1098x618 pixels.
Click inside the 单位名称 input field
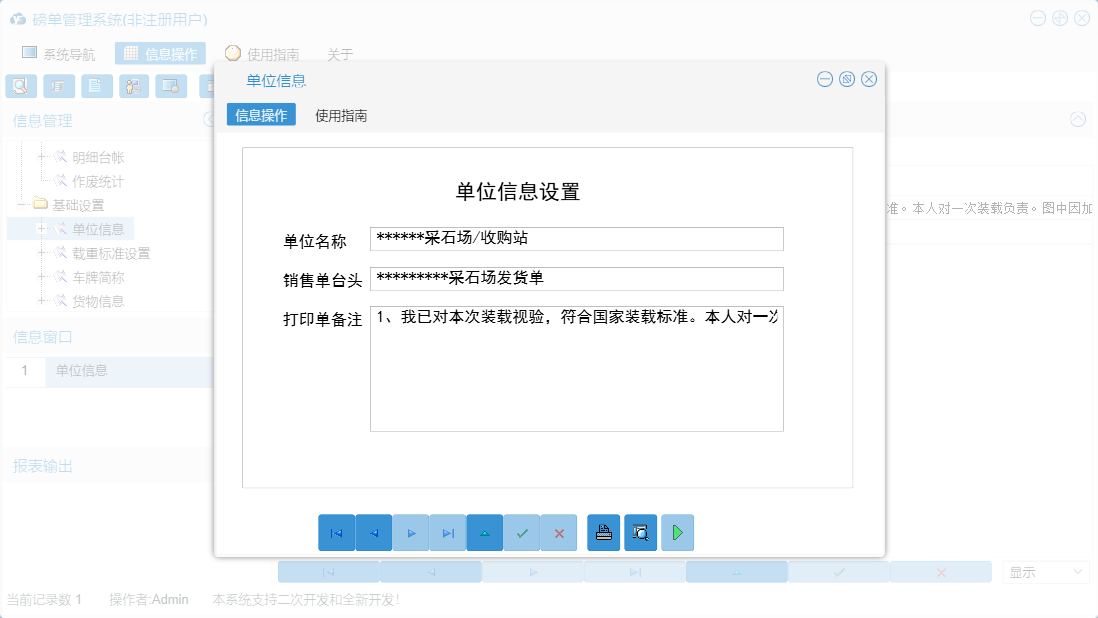576,238
